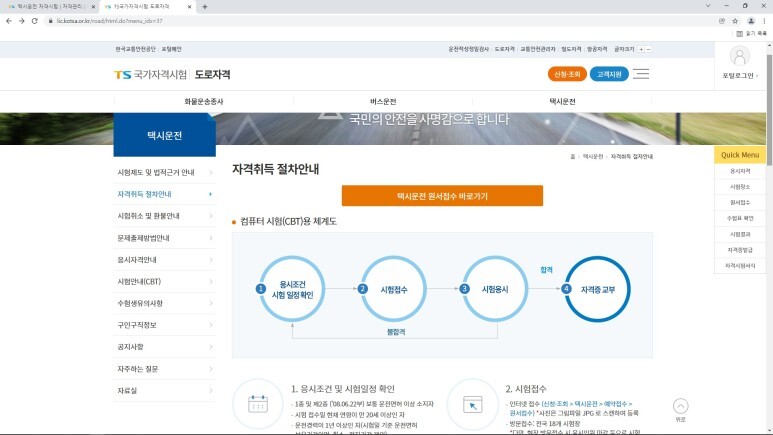Open 버스운전 main menu
This screenshot has width=773, height=435.
pyautogui.click(x=383, y=102)
